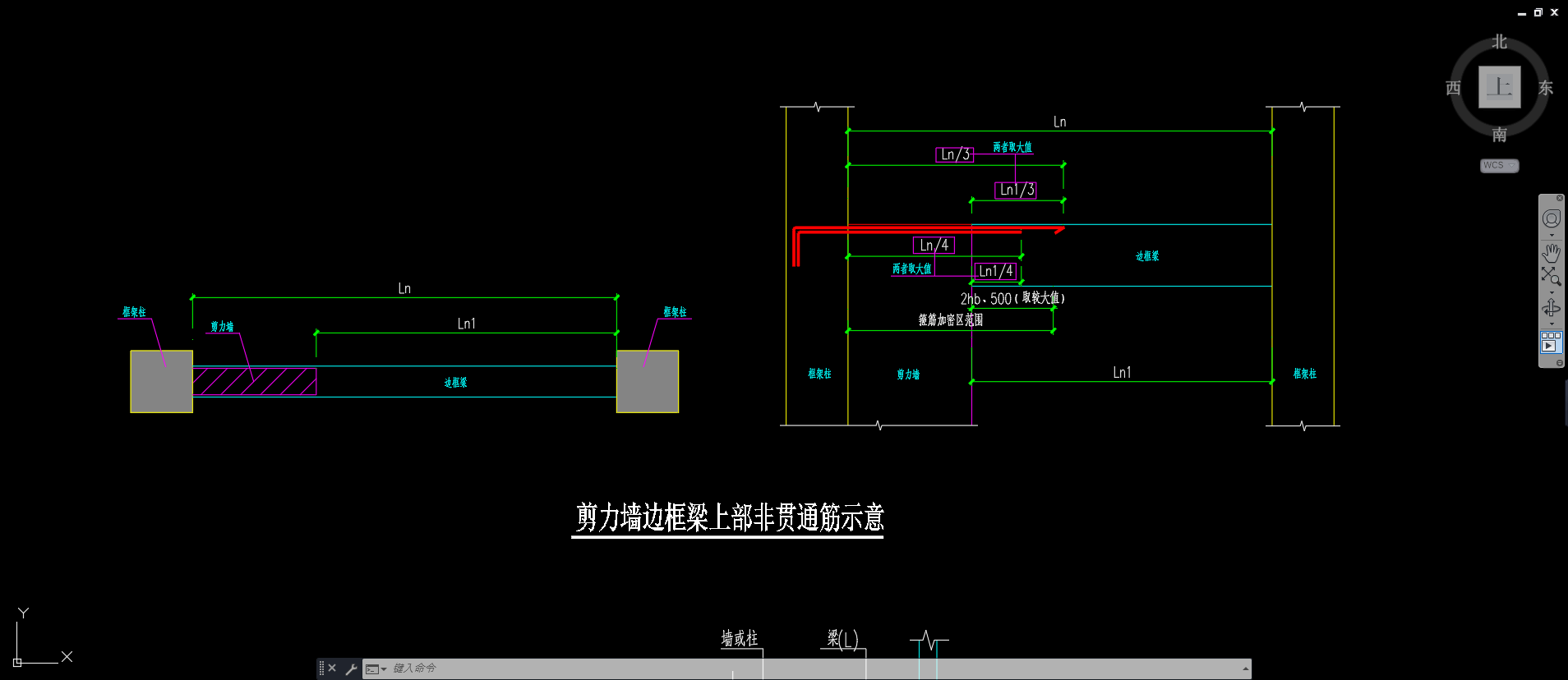The height and width of the screenshot is (680, 1568).
Task: Select the boxed Ln/3 dimension label
Action: [x=955, y=154]
